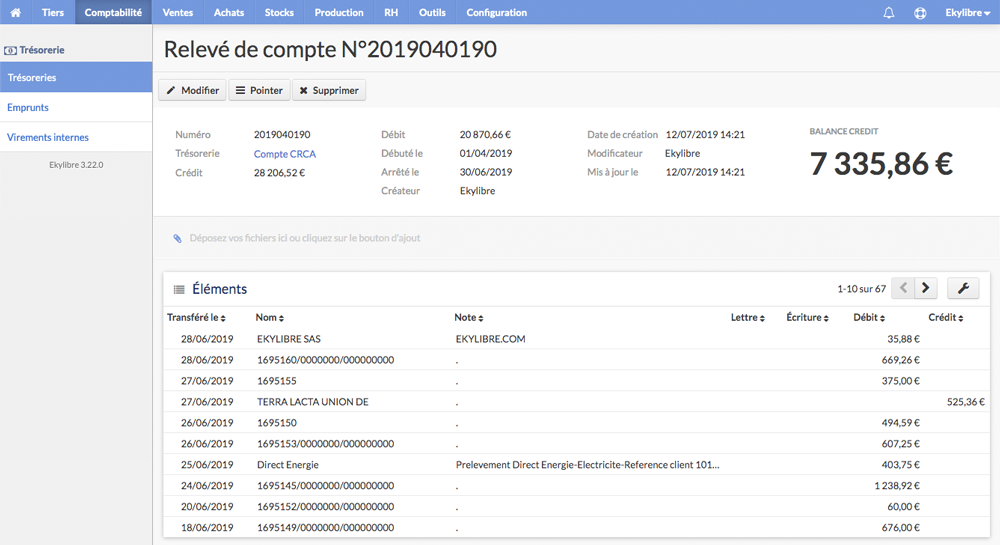Click the 25/06/2019 date cell

click(207, 465)
